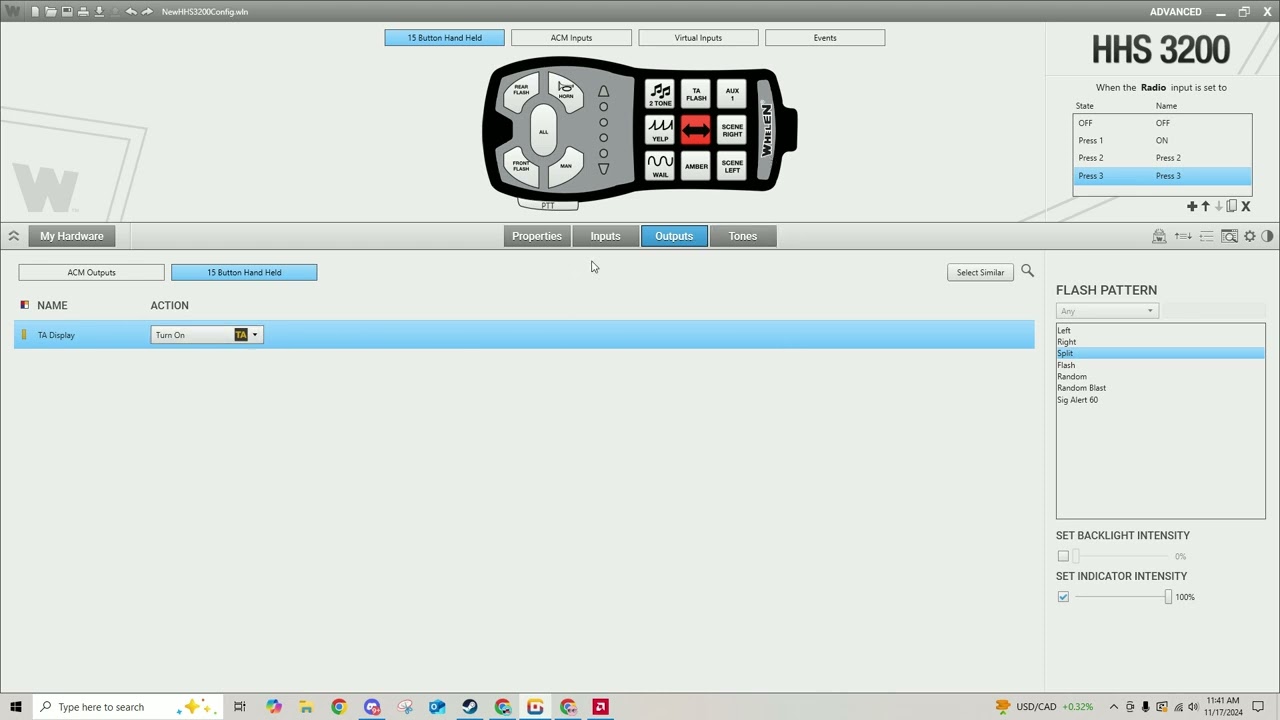
Task: Open the search window icon in toolbar
Action: click(x=1229, y=236)
